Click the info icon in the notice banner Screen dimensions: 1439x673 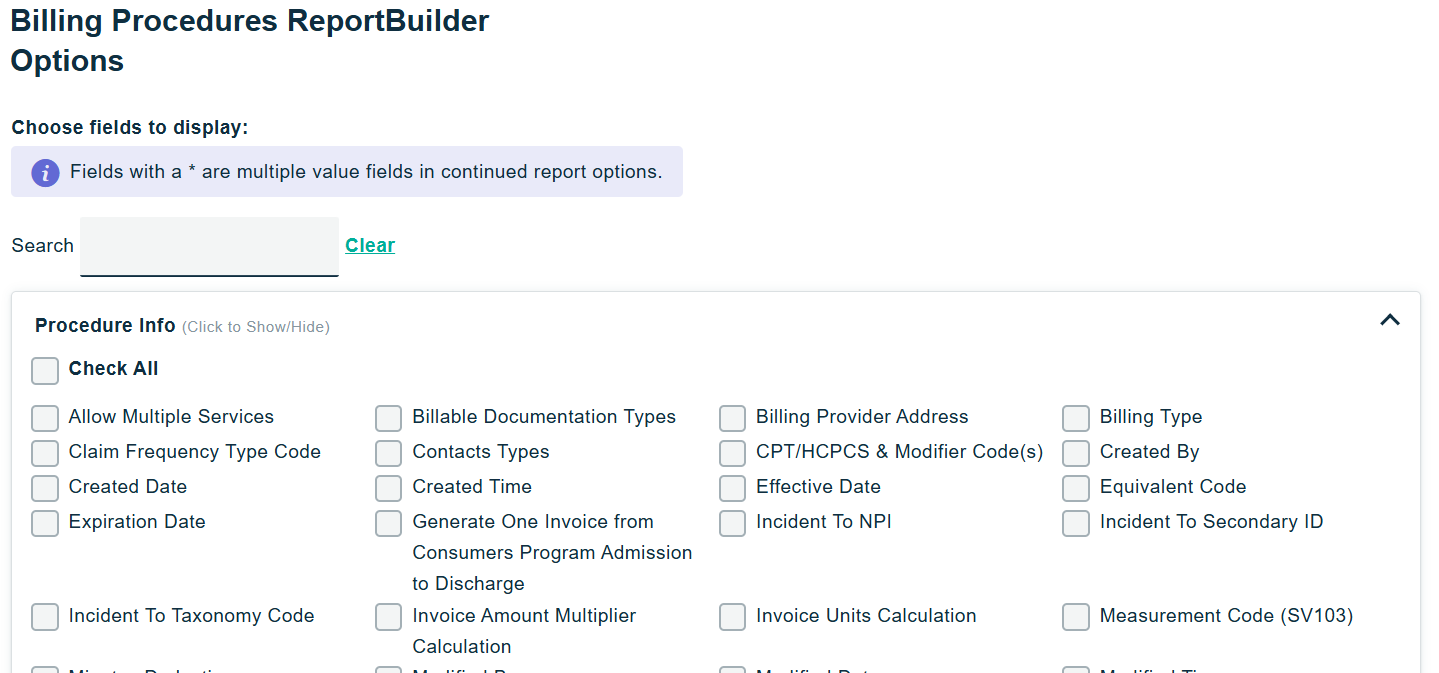click(45, 172)
